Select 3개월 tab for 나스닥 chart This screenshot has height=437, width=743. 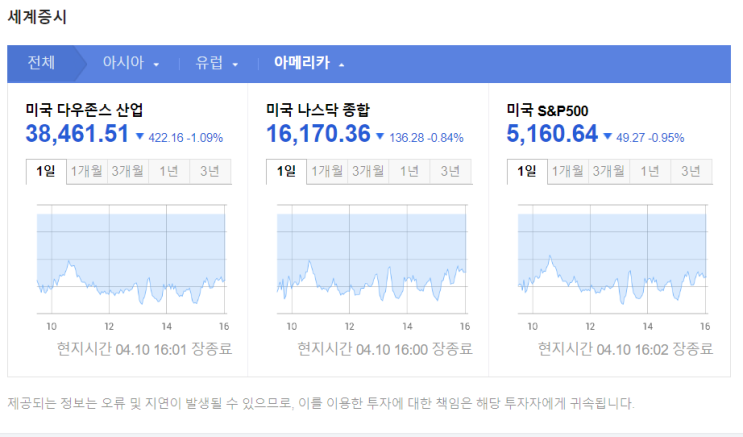(368, 171)
